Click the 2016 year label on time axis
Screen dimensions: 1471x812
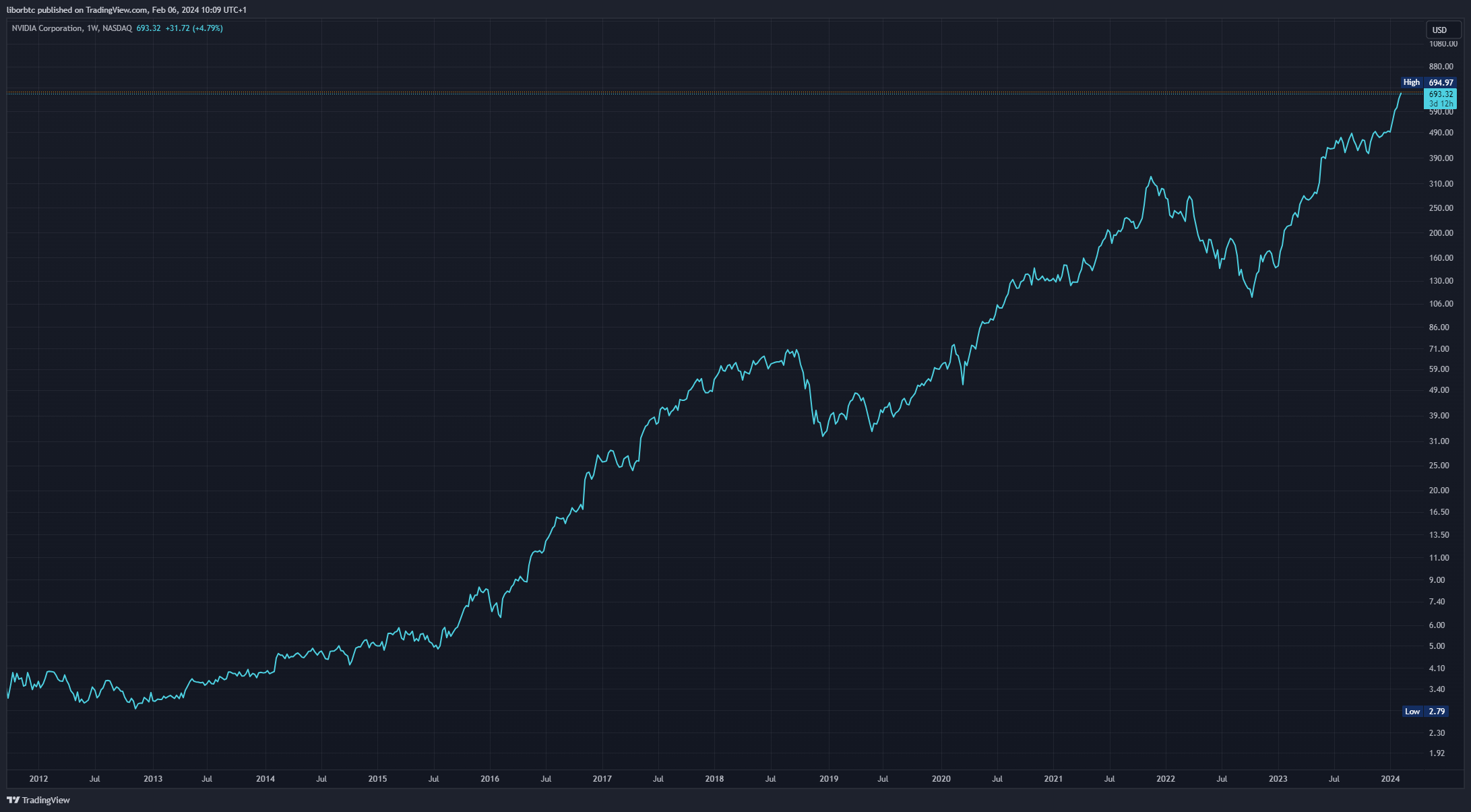coord(490,779)
